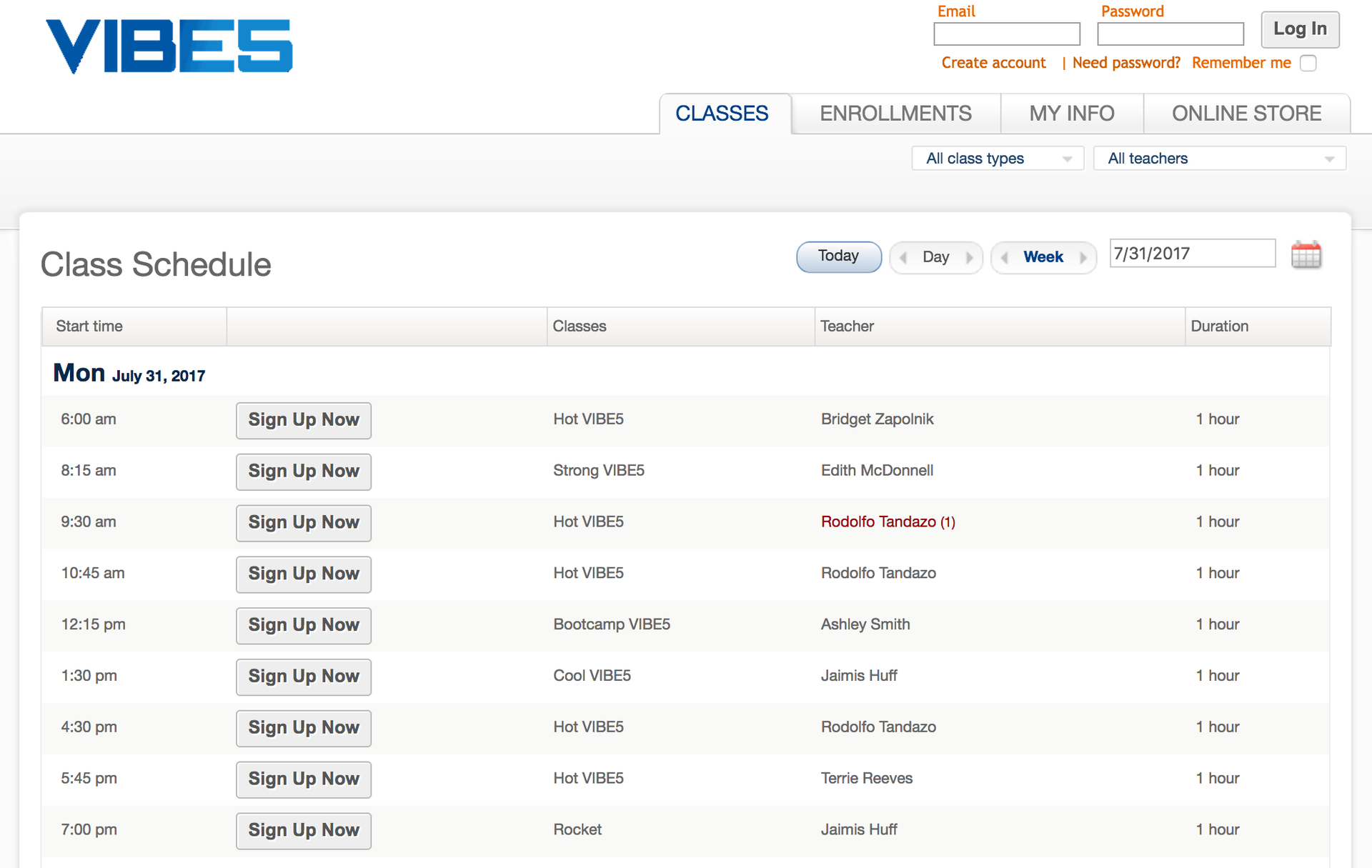Screen dimensions: 1372x868
Task: Sign up for 6:00 am Hot VIBE5
Action: point(304,420)
